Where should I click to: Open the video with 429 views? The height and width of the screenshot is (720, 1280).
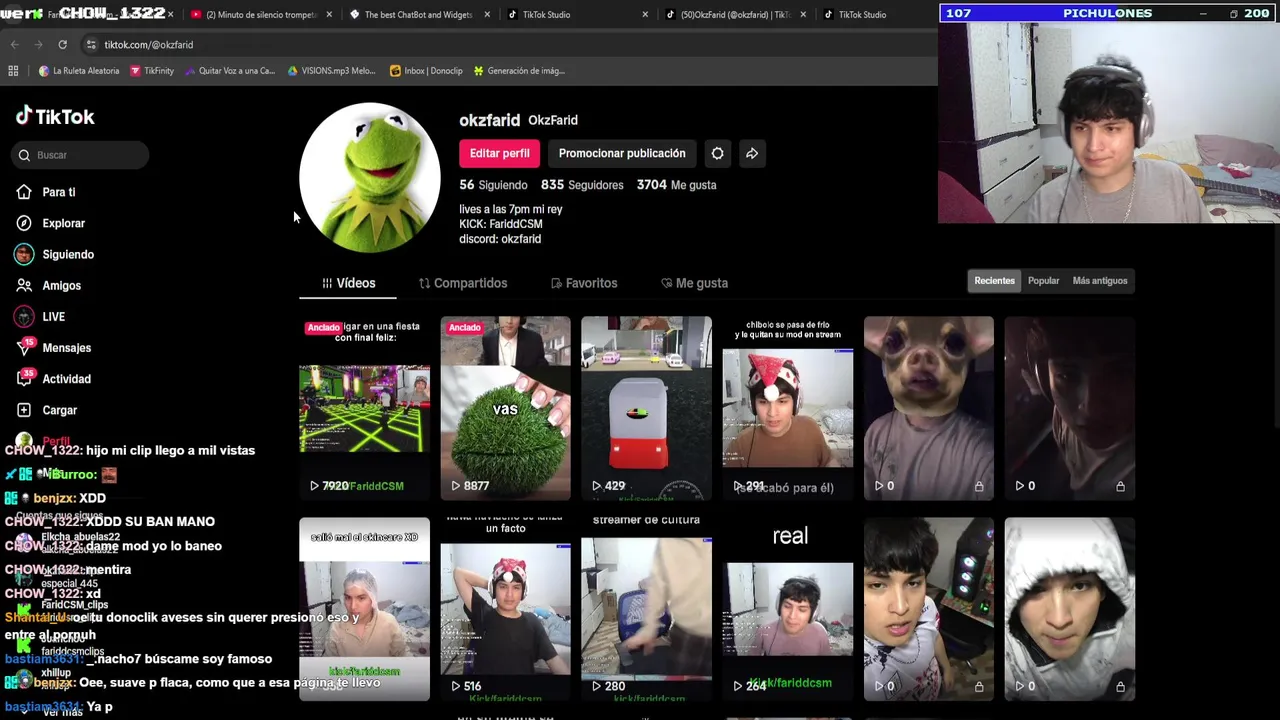click(646, 408)
